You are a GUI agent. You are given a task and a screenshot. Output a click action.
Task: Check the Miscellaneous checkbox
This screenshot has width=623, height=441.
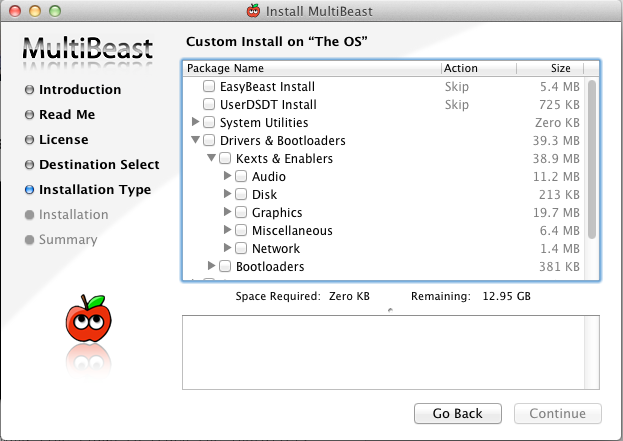(241, 230)
